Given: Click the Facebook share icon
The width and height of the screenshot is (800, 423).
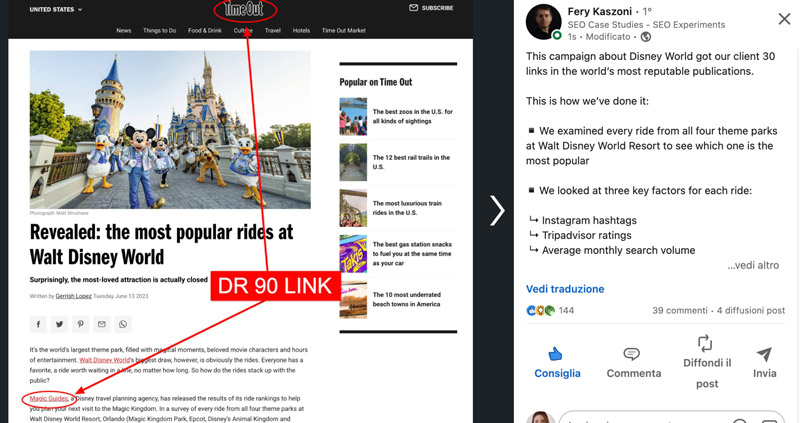Looking at the screenshot, I should 38,324.
